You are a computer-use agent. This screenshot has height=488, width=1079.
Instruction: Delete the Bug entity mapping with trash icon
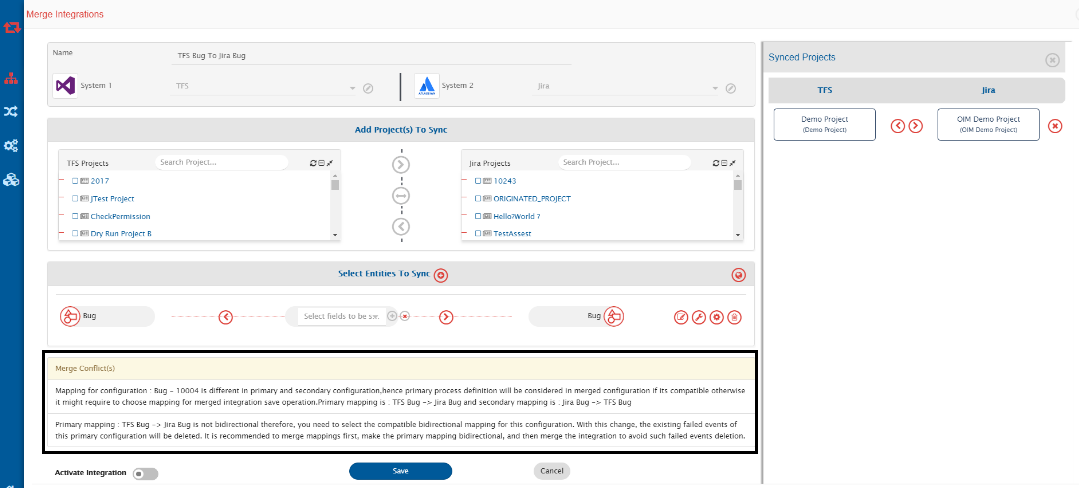pos(734,317)
